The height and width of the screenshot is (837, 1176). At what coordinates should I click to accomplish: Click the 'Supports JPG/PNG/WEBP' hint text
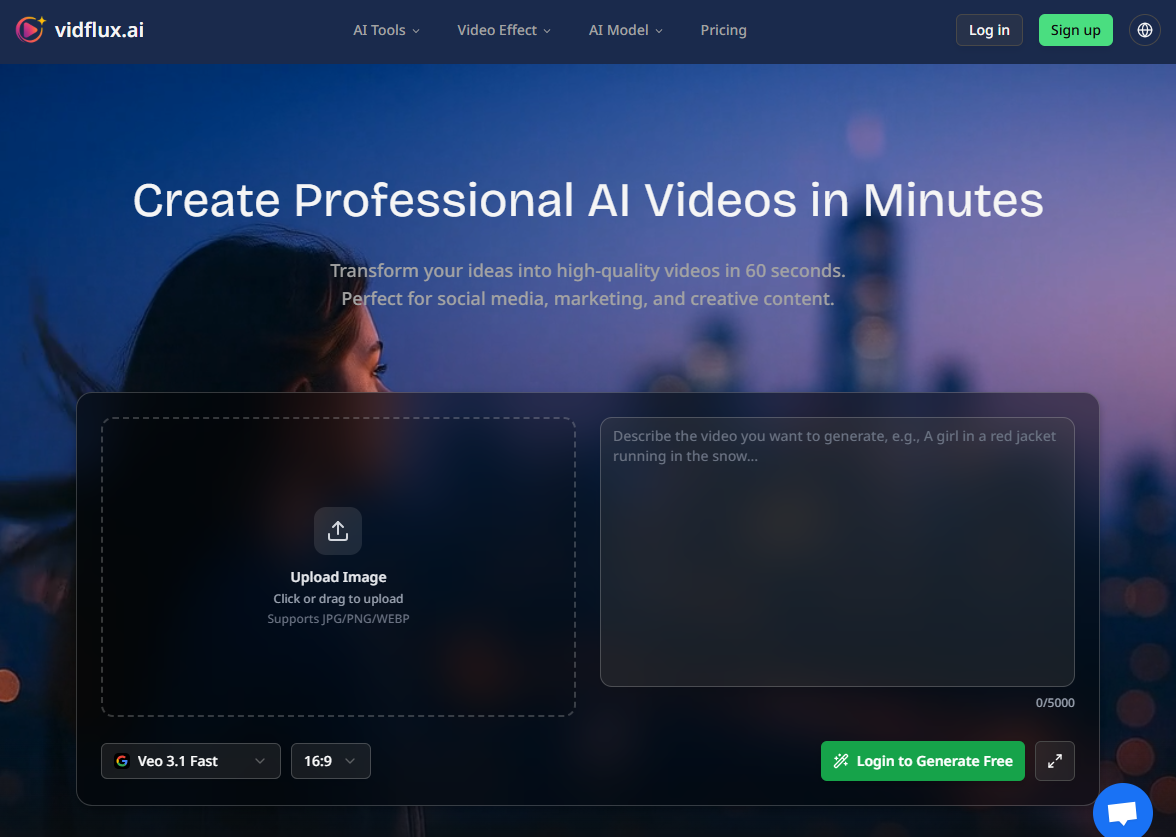[x=338, y=619]
